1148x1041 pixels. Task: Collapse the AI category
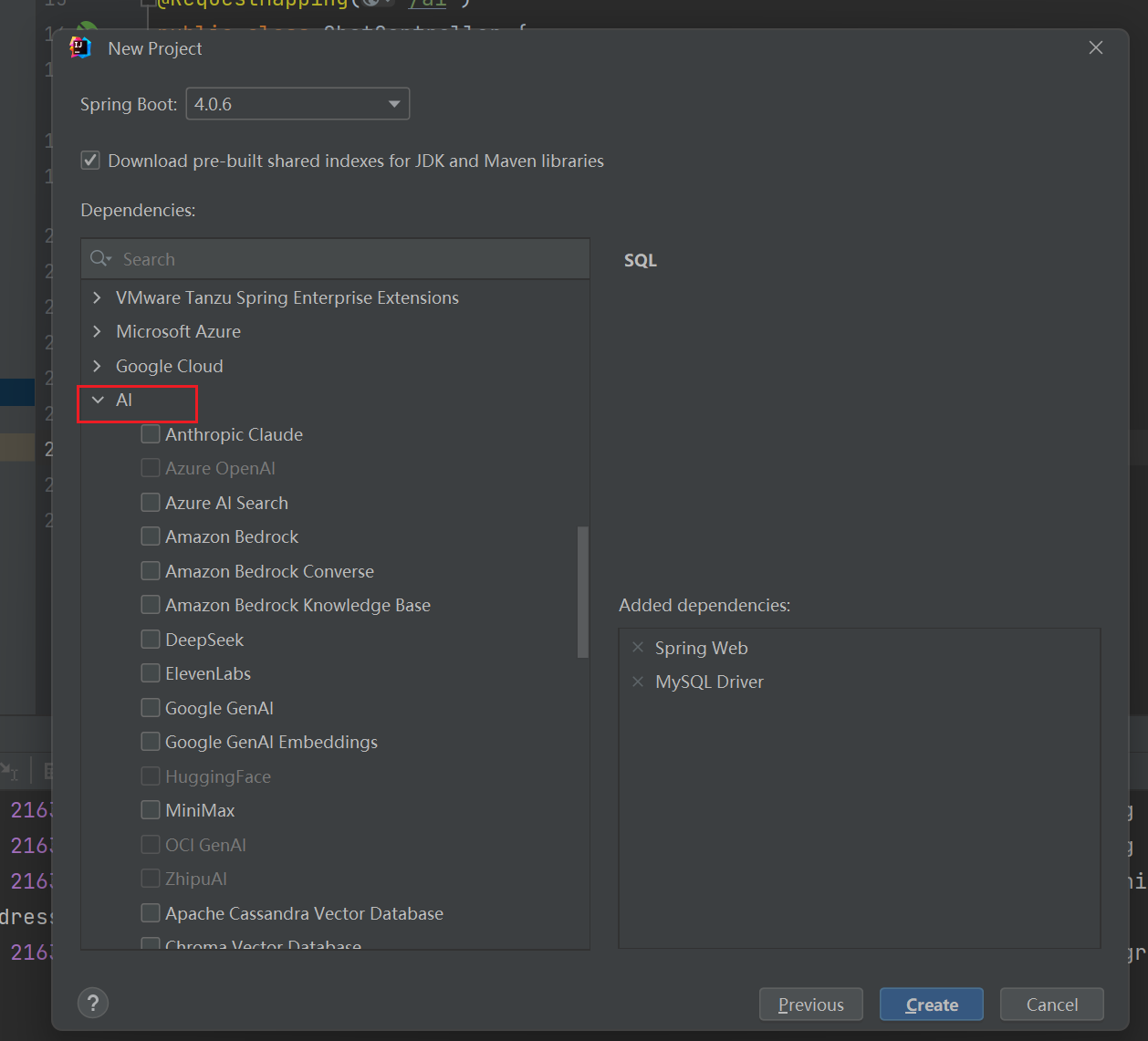pyautogui.click(x=98, y=400)
